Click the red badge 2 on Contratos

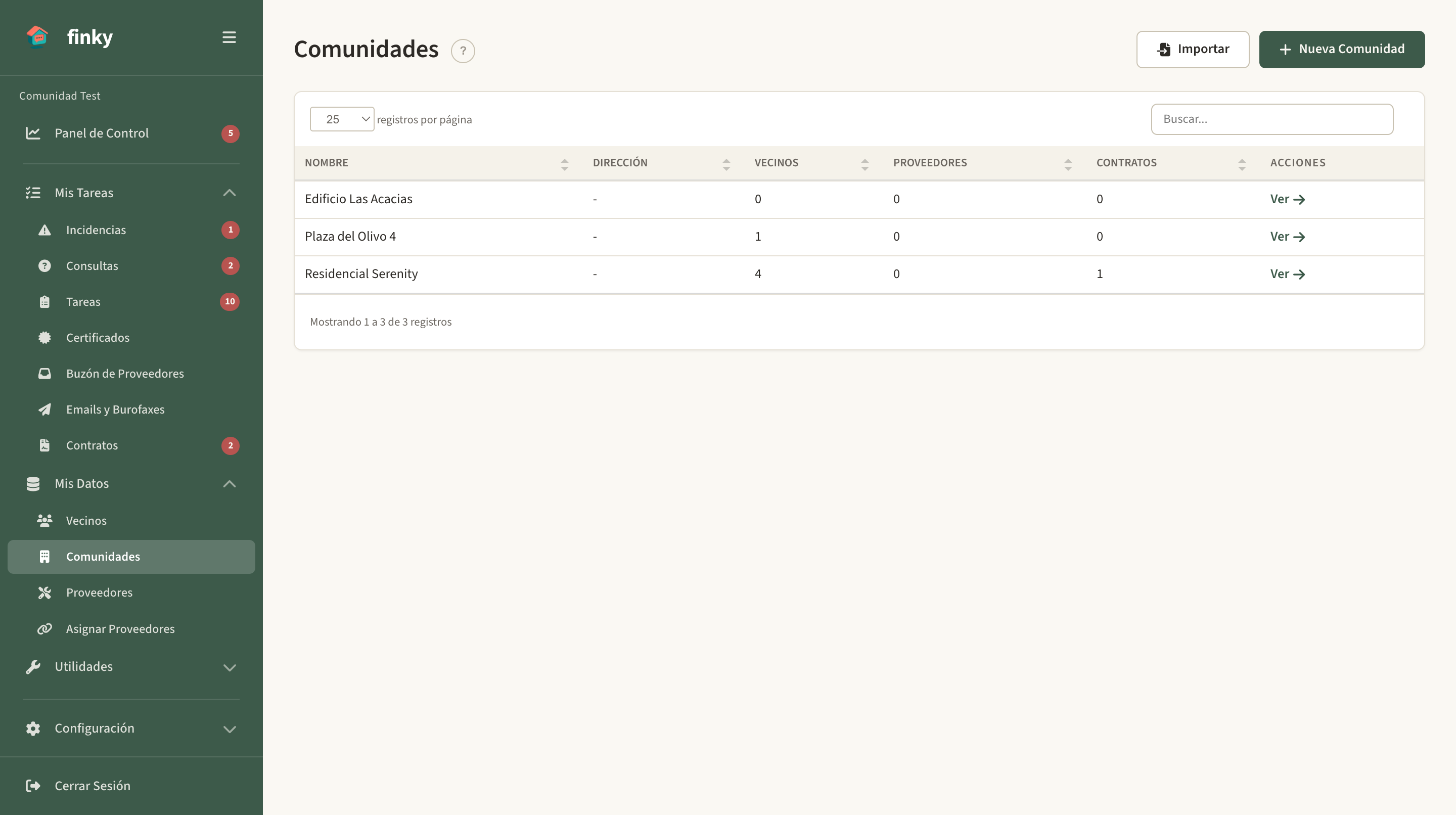[x=230, y=445]
